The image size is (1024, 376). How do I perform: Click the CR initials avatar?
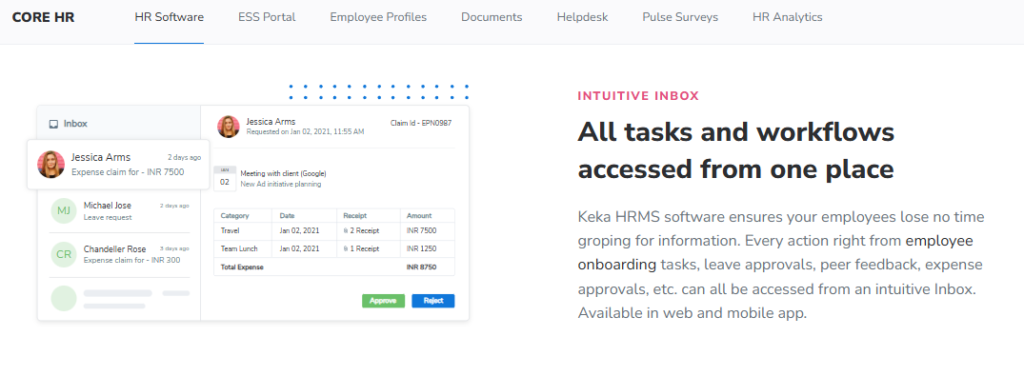tap(64, 255)
